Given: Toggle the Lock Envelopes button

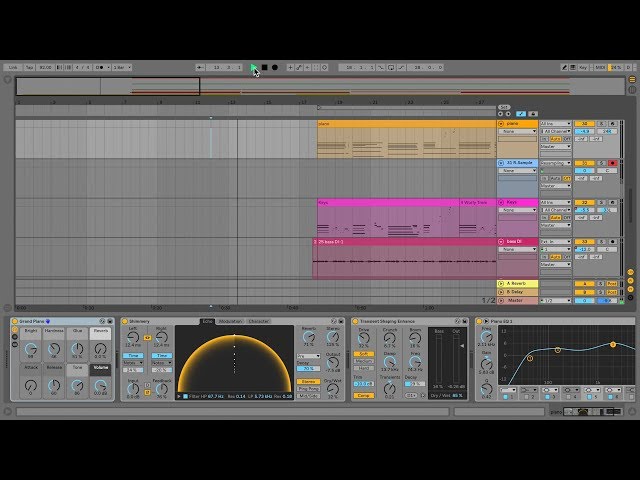Looking at the screenshot, I should click(x=533, y=114).
